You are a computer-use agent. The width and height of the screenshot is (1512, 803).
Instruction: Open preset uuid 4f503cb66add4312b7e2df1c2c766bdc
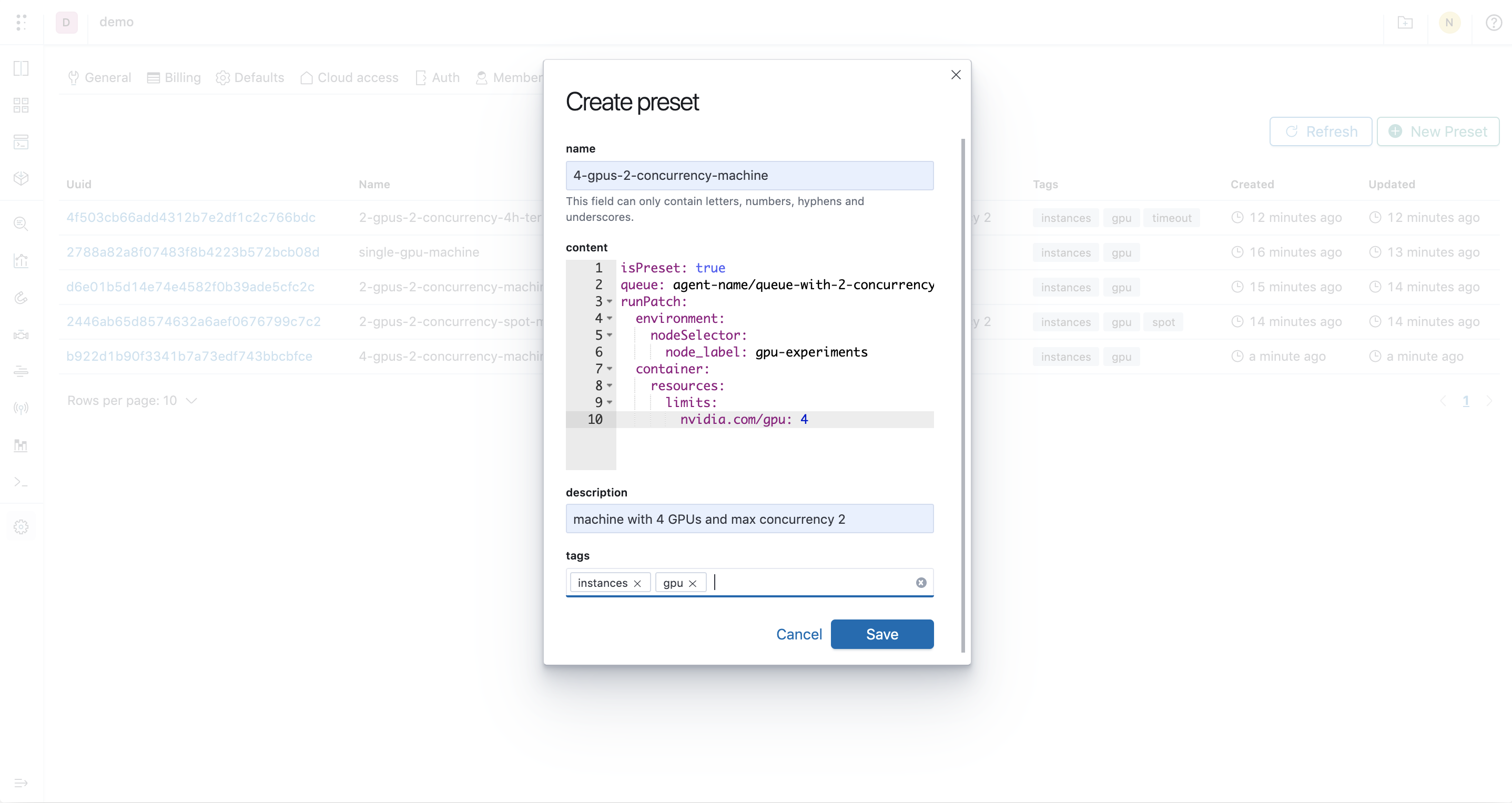[x=191, y=217]
